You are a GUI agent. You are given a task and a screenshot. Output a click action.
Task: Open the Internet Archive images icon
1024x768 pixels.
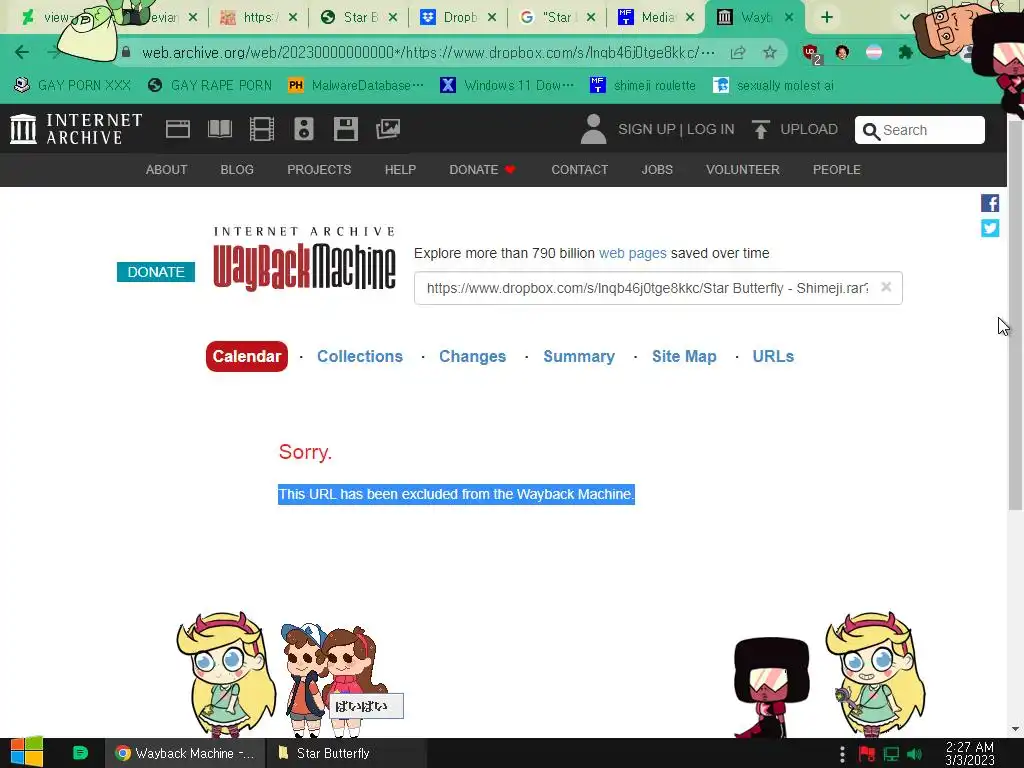[x=388, y=129]
